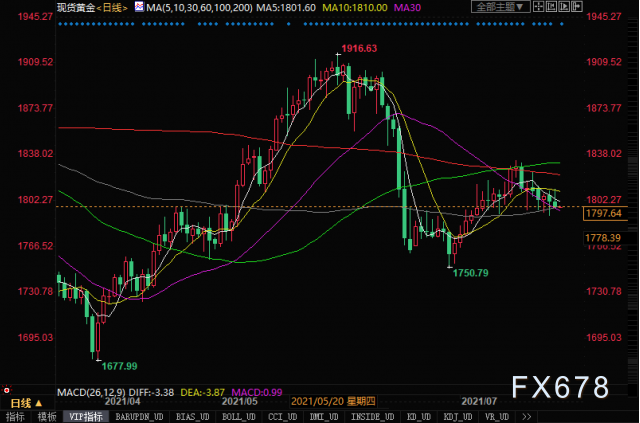Open the 日线 period selector at bottom left
This screenshot has width=640, height=423.
click(x=26, y=403)
